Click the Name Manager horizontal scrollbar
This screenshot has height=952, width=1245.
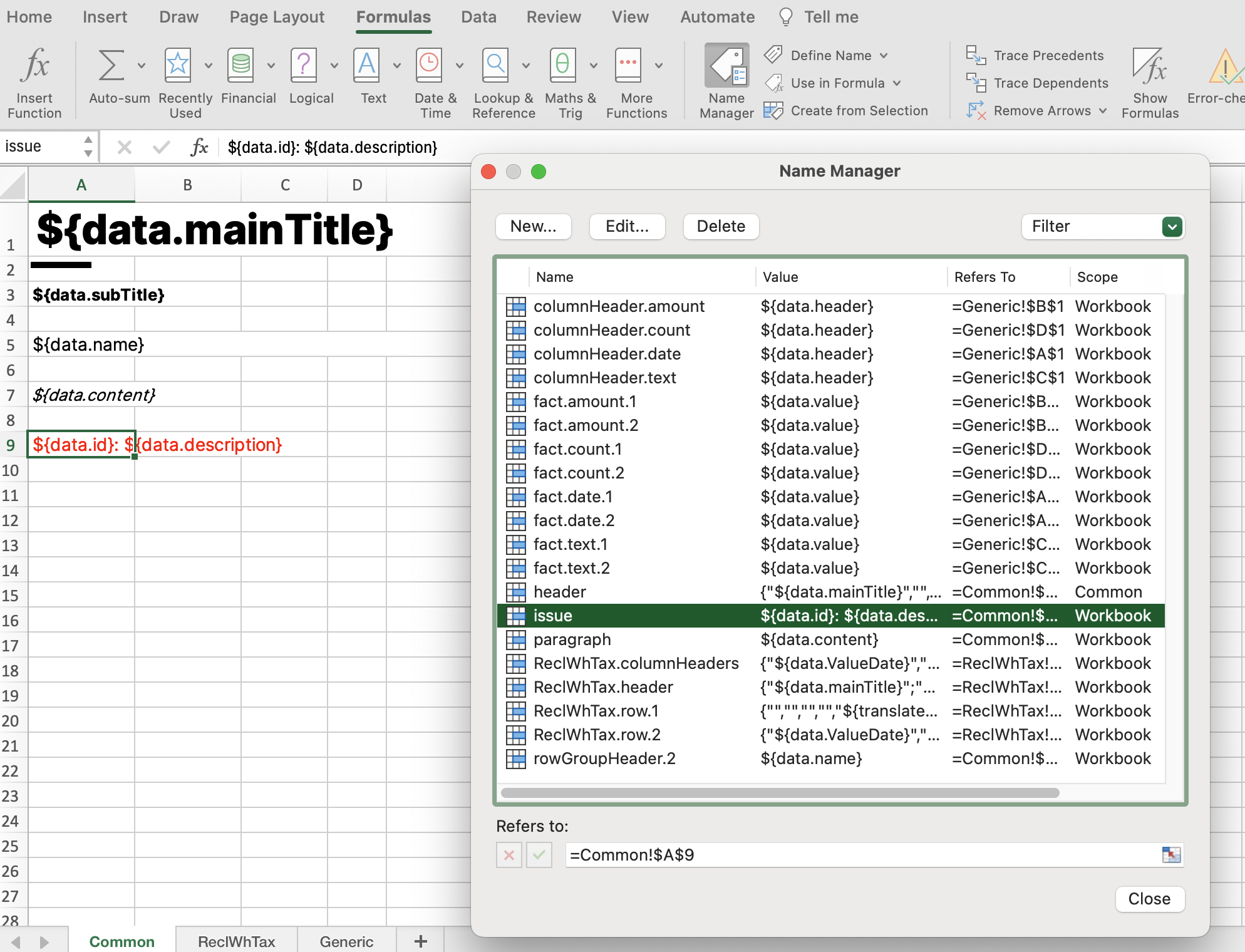(x=780, y=792)
